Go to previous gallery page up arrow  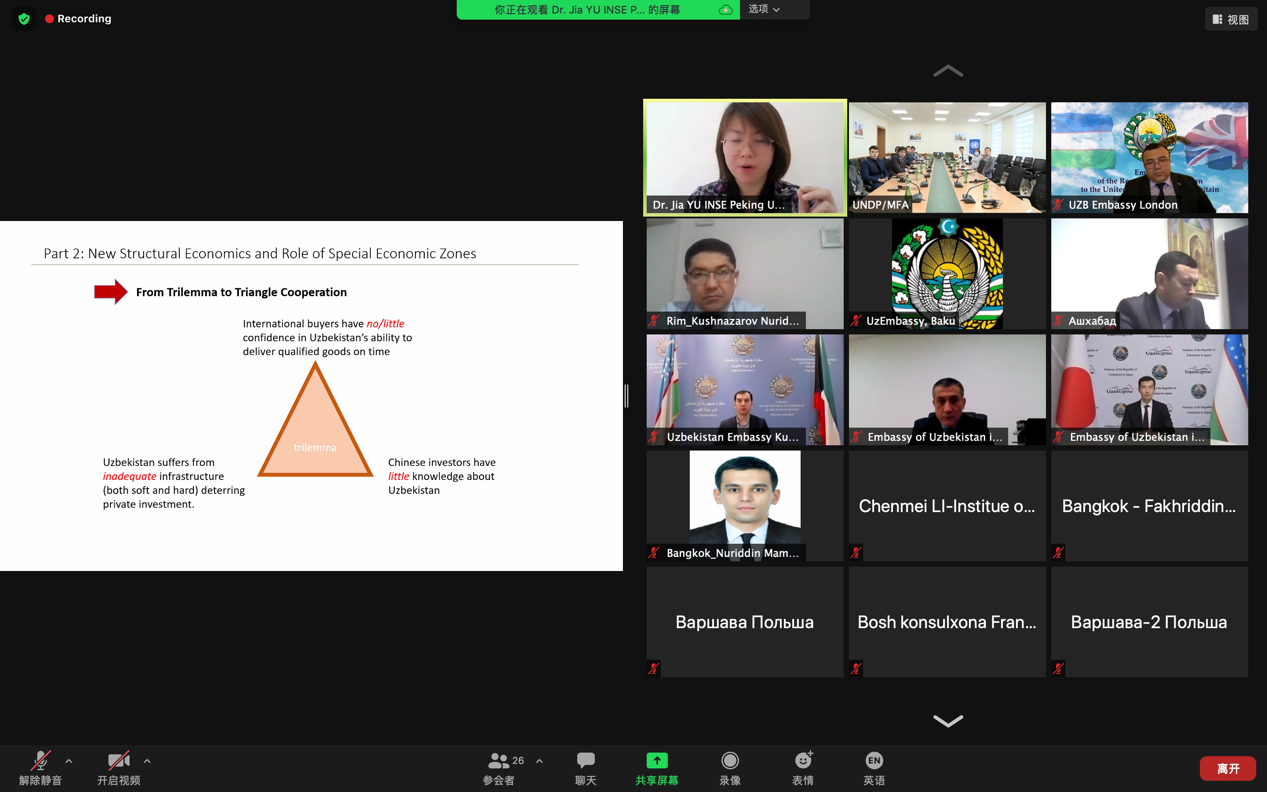(948, 71)
